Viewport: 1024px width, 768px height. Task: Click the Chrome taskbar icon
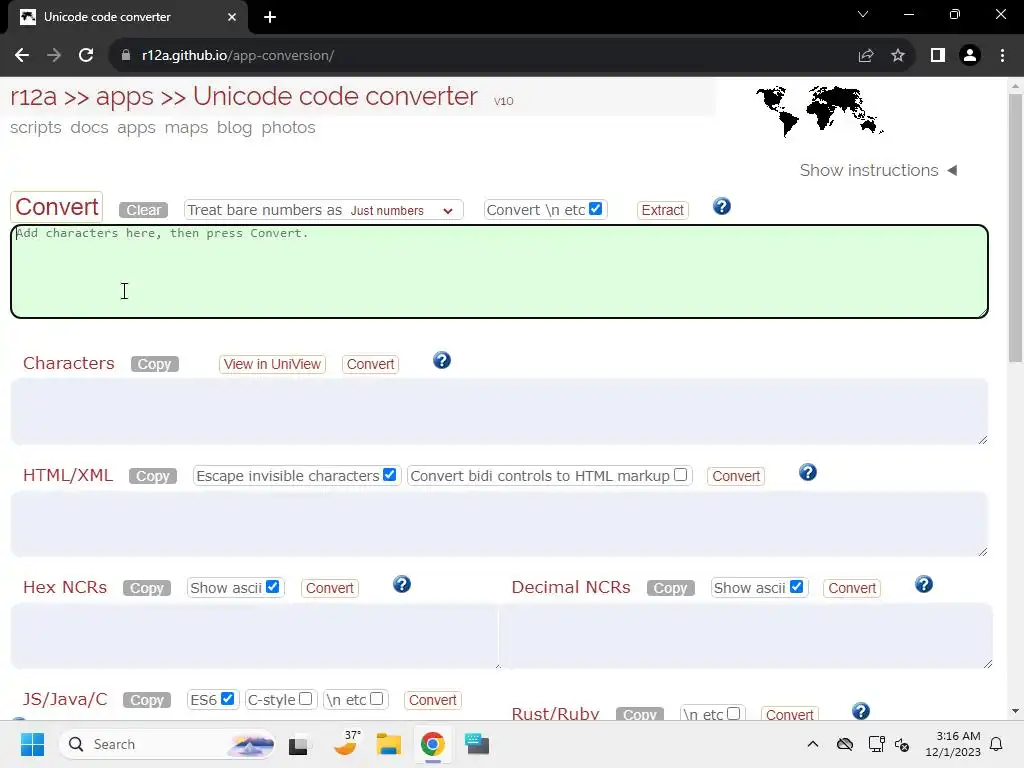[x=432, y=744]
